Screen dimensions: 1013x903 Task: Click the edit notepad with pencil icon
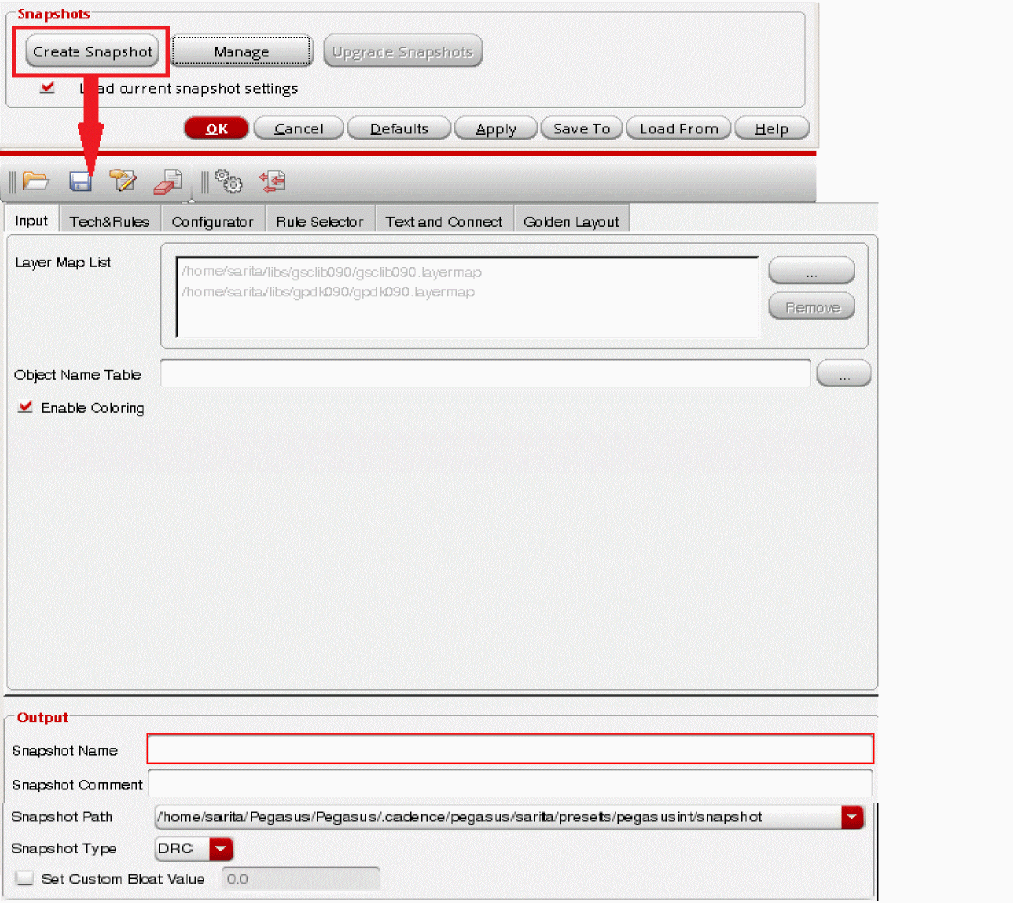tap(123, 181)
